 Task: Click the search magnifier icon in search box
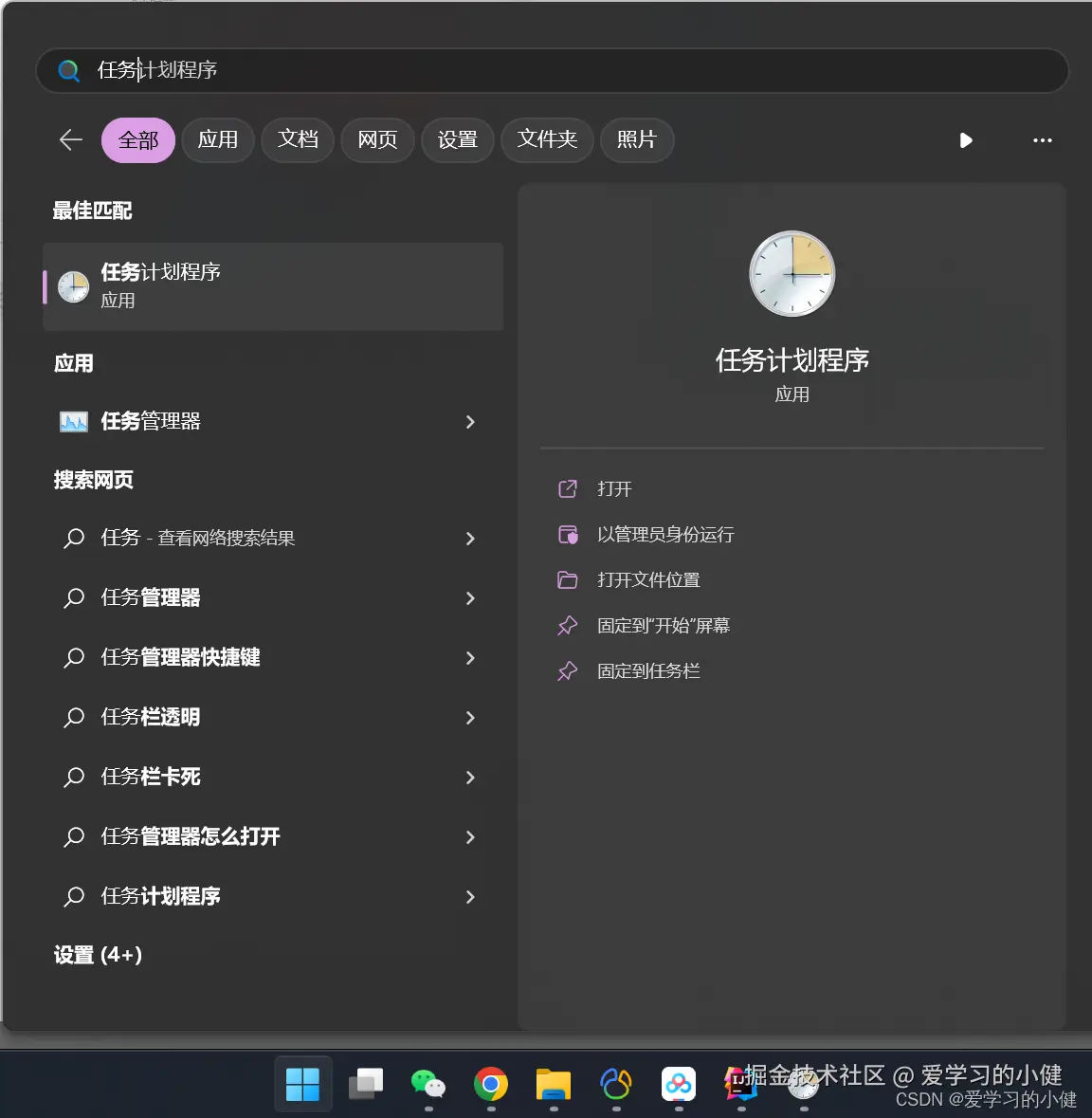coord(68,70)
